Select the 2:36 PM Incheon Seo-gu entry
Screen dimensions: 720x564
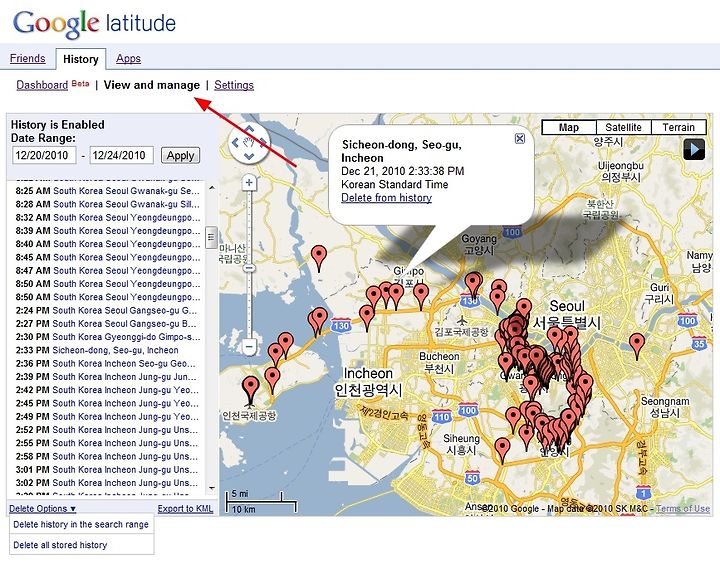tap(106, 363)
